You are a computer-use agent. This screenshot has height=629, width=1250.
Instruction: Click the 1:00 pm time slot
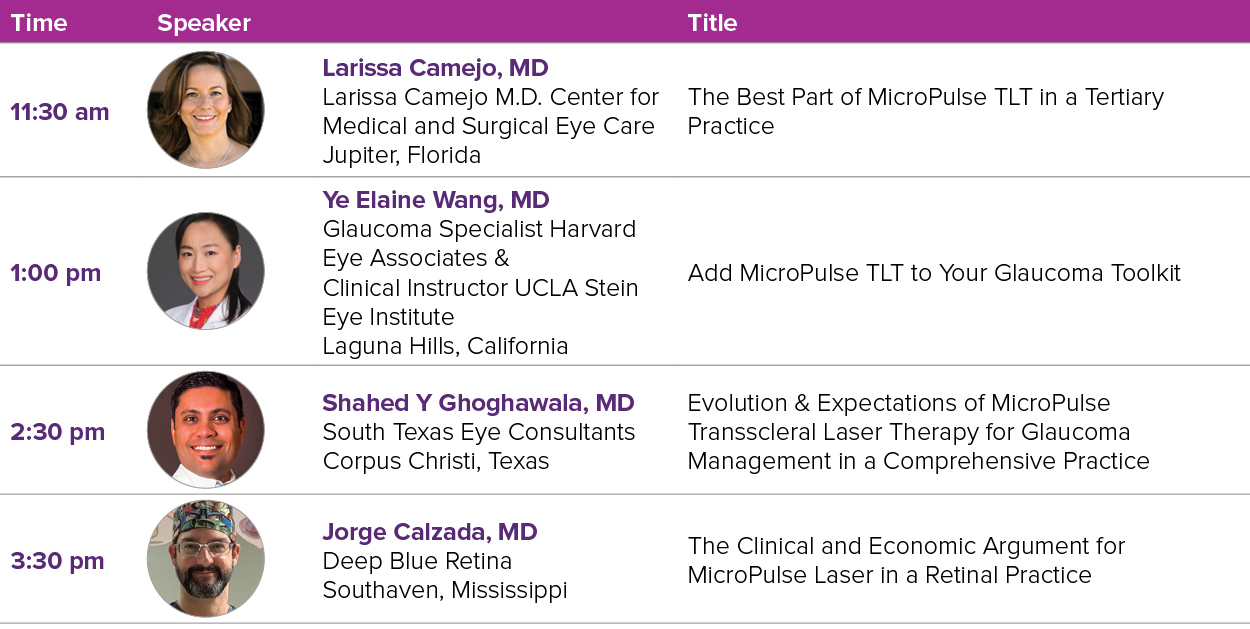pos(56,273)
